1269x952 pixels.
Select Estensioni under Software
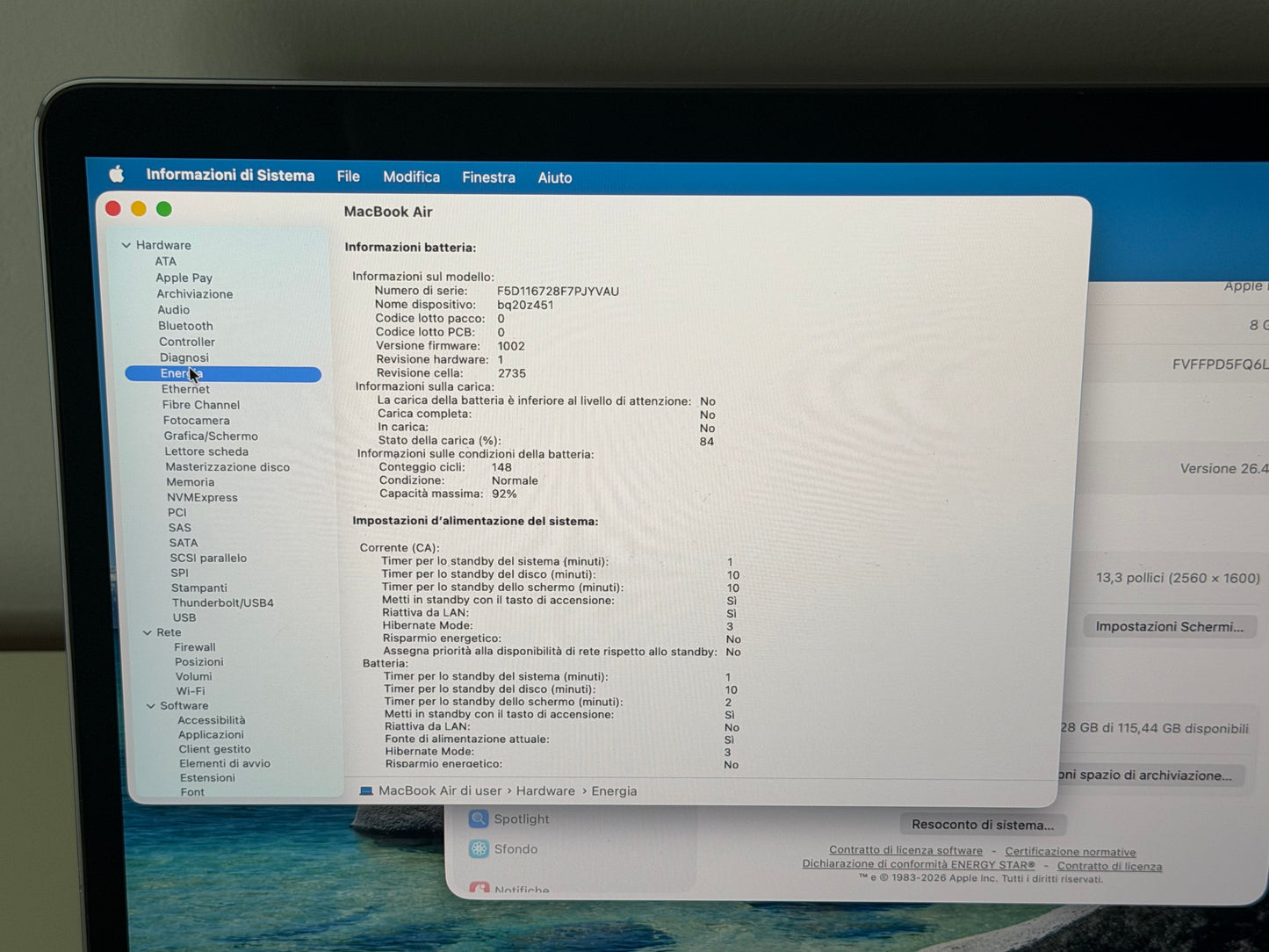pos(207,777)
